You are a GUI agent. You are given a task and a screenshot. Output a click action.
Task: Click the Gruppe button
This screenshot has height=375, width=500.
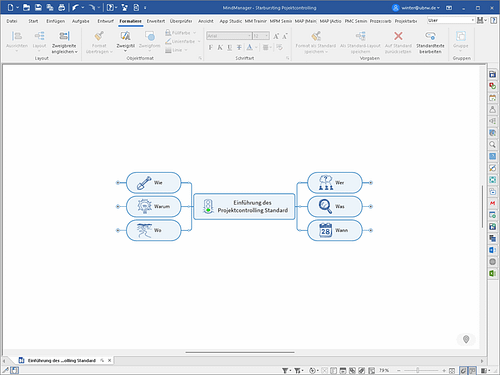[x=461, y=40]
